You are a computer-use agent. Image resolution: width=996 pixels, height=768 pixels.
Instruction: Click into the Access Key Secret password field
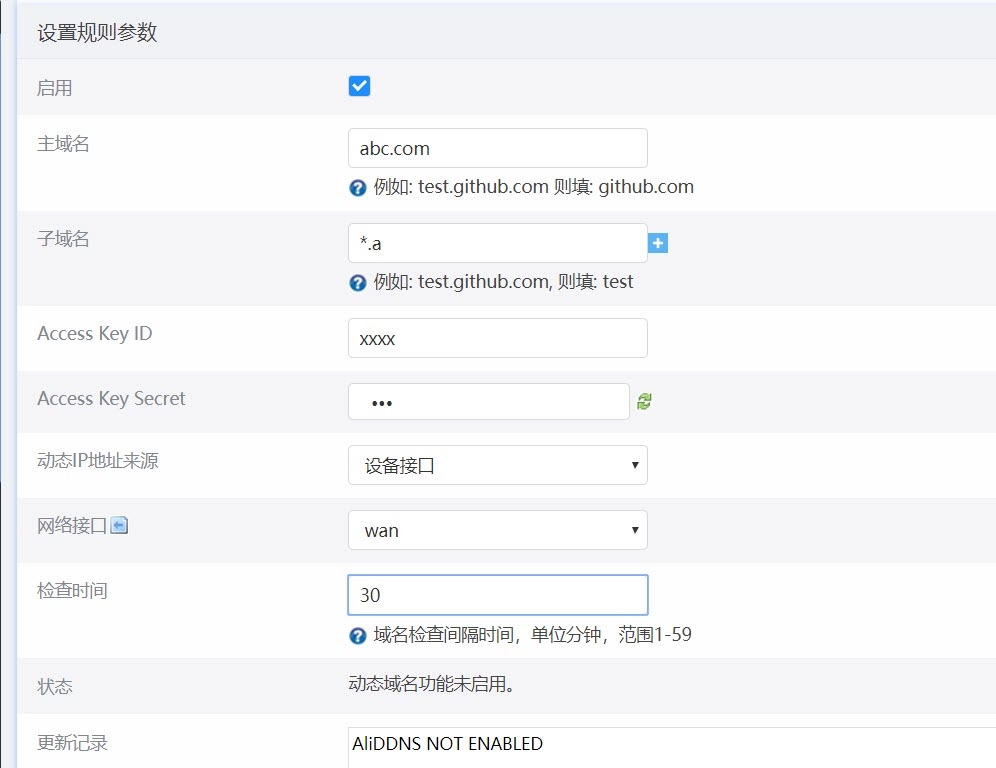tap(488, 402)
